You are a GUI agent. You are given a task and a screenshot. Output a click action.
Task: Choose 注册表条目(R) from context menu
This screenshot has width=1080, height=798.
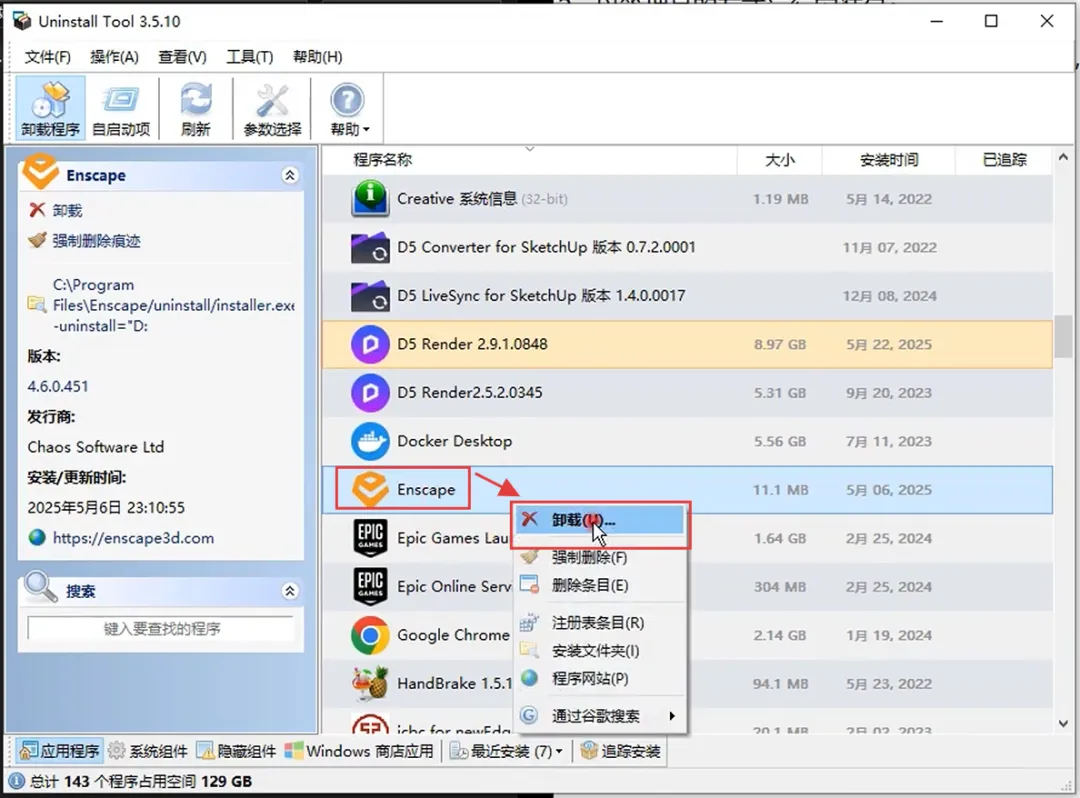(x=600, y=622)
